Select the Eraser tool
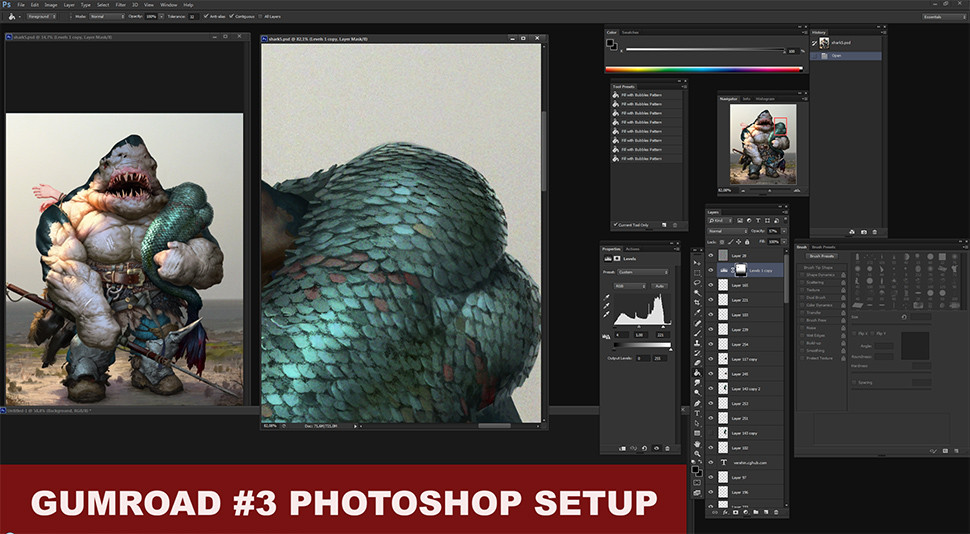This screenshot has height=534, width=970. click(697, 363)
